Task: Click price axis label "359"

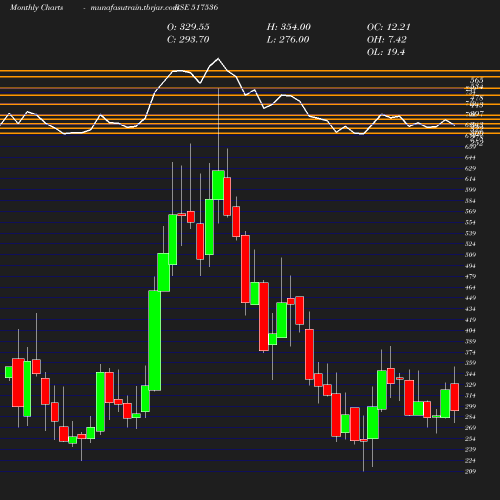Action: coord(470,363)
